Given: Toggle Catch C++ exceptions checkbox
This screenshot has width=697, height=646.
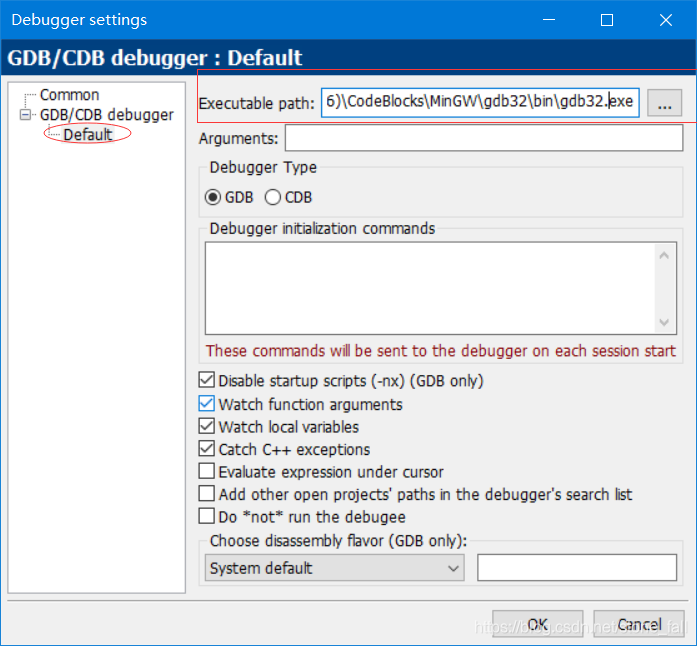Looking at the screenshot, I should tap(207, 449).
